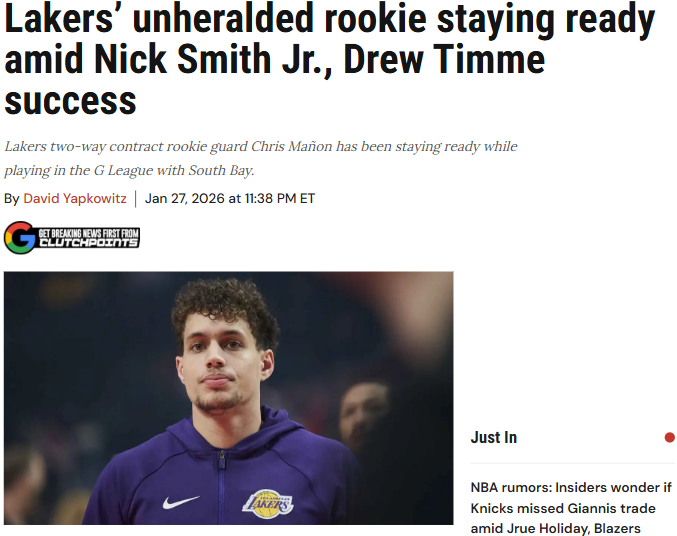Image resolution: width=677 pixels, height=536 pixels.
Task: Select the Chris Mañon name in subtitle
Action: [x=292, y=146]
